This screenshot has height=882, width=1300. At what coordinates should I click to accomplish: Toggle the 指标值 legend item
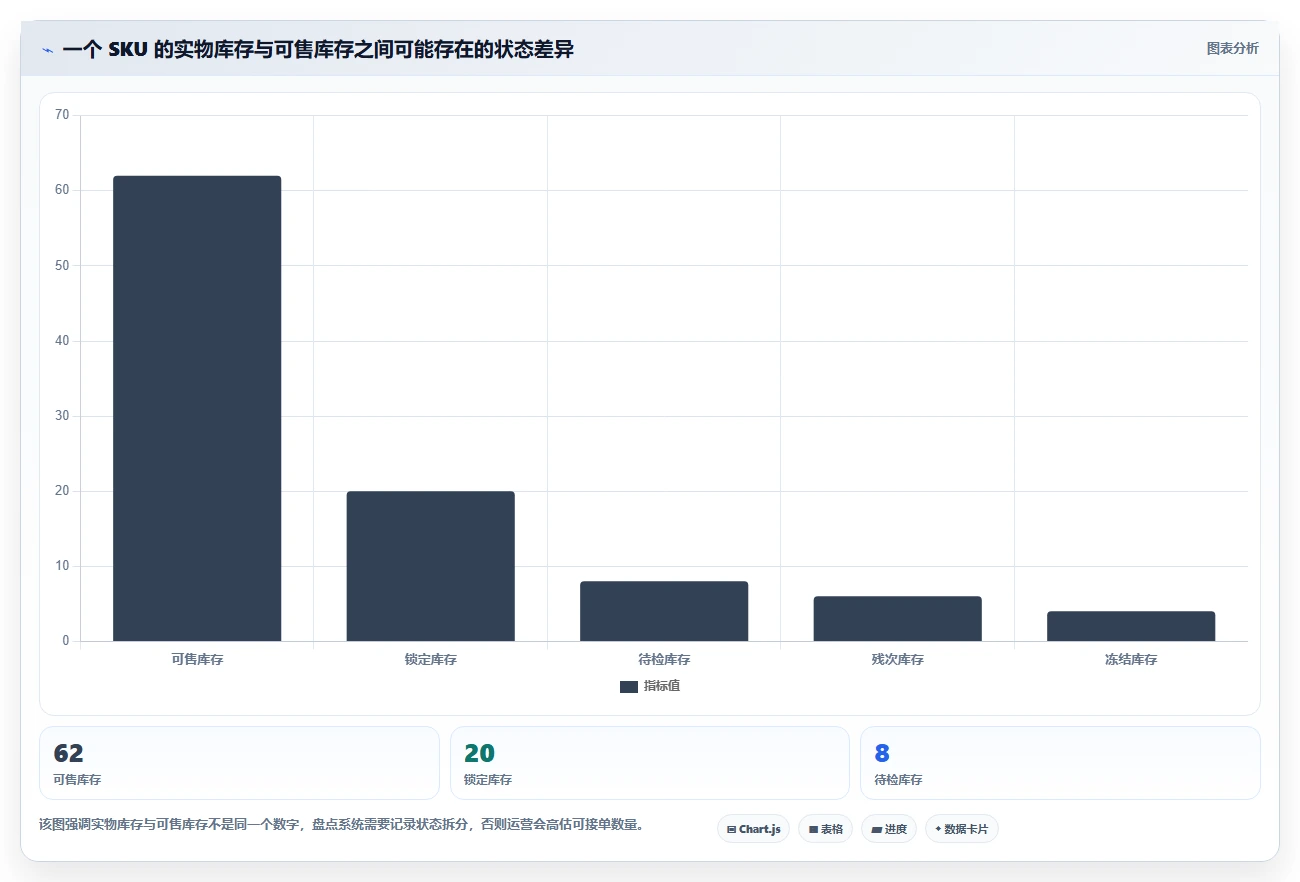(x=650, y=686)
